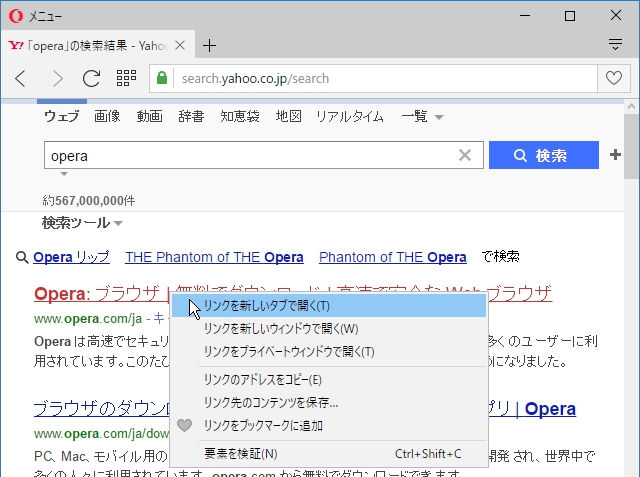Viewport: 640px width, 477px height.
Task: Expand the 一覧 dropdown
Action: pos(422,117)
